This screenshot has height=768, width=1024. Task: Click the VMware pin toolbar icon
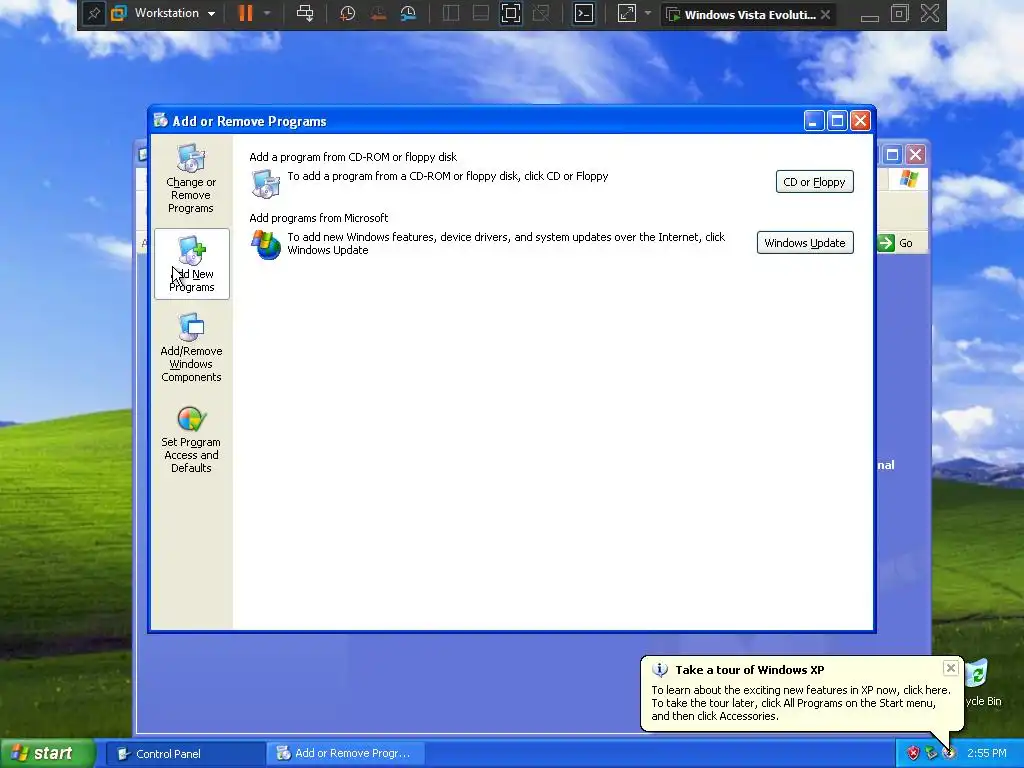pos(93,14)
